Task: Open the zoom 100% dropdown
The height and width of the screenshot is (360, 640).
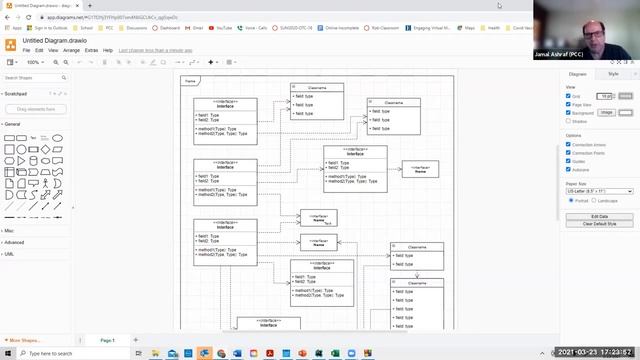Action: pyautogui.click(x=36, y=62)
